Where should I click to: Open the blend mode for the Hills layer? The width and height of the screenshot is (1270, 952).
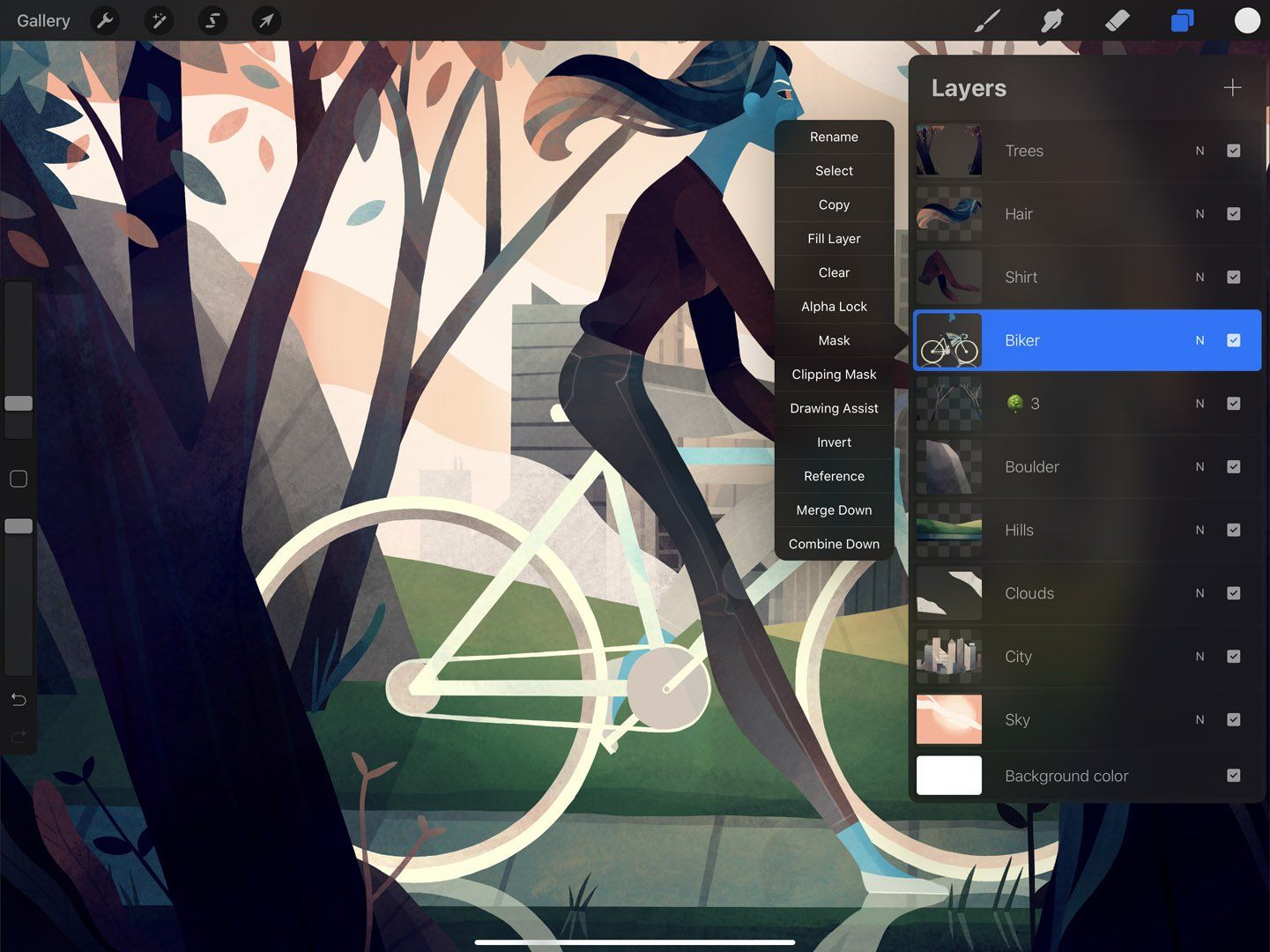point(1199,530)
